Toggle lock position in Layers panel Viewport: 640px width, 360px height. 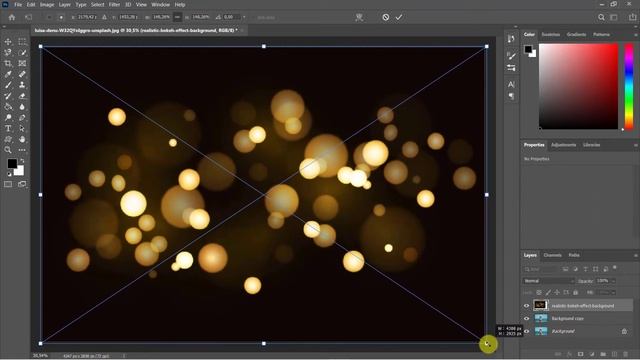pyautogui.click(x=557, y=293)
